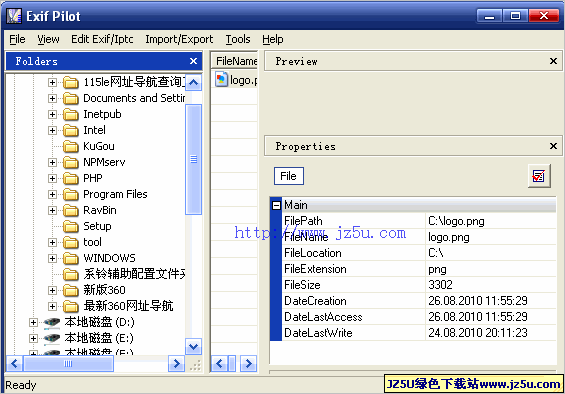Click the File tab in Properties
The height and width of the screenshot is (394, 565).
(289, 176)
